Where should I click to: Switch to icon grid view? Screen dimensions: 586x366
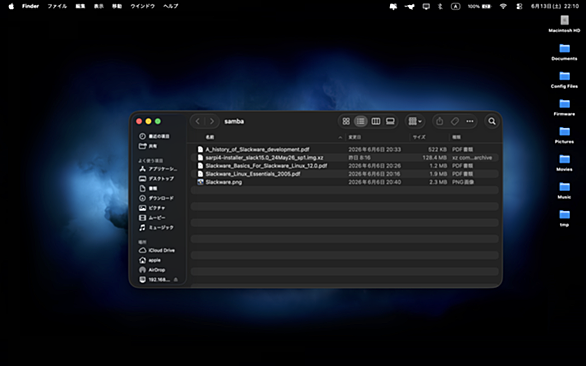346,121
